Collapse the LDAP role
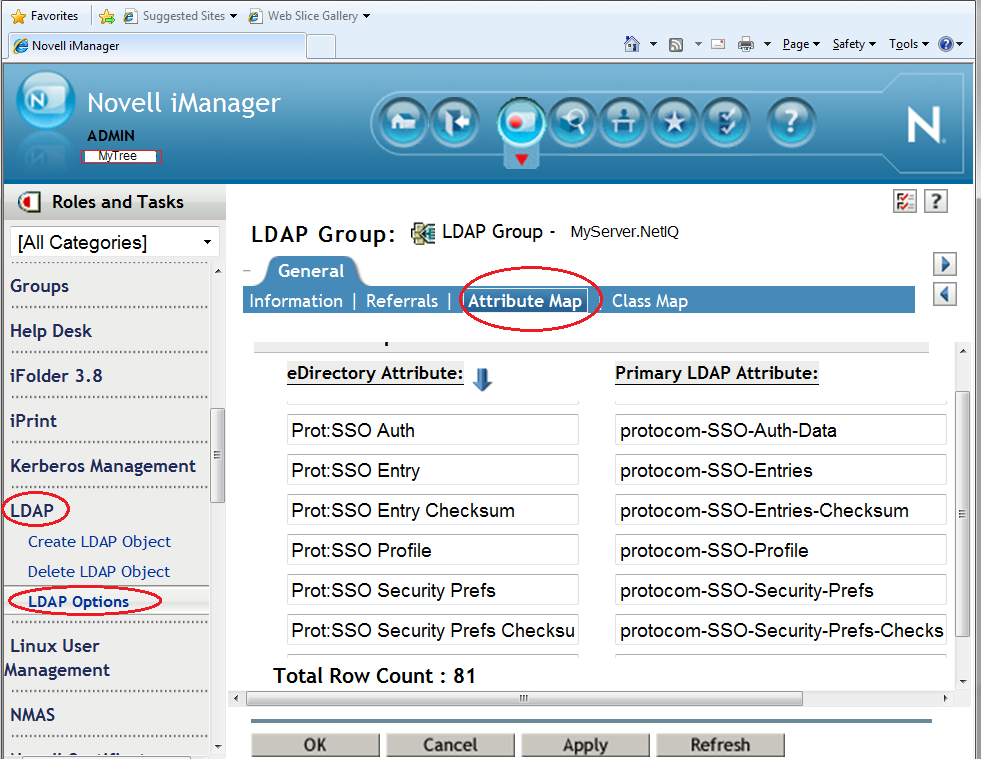Image resolution: width=981 pixels, height=759 pixels. coord(32,511)
